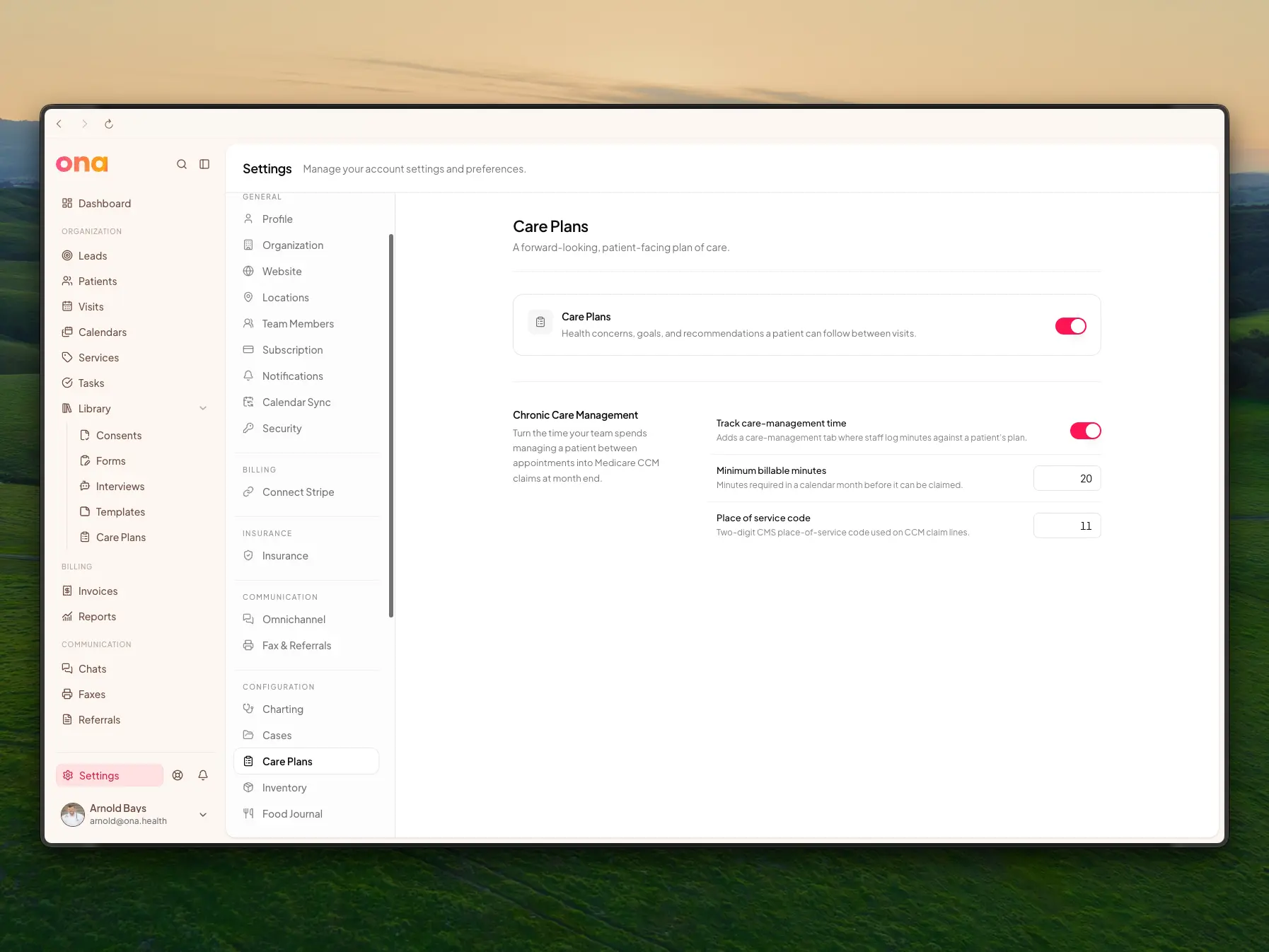Open Notifications settings

point(306,376)
